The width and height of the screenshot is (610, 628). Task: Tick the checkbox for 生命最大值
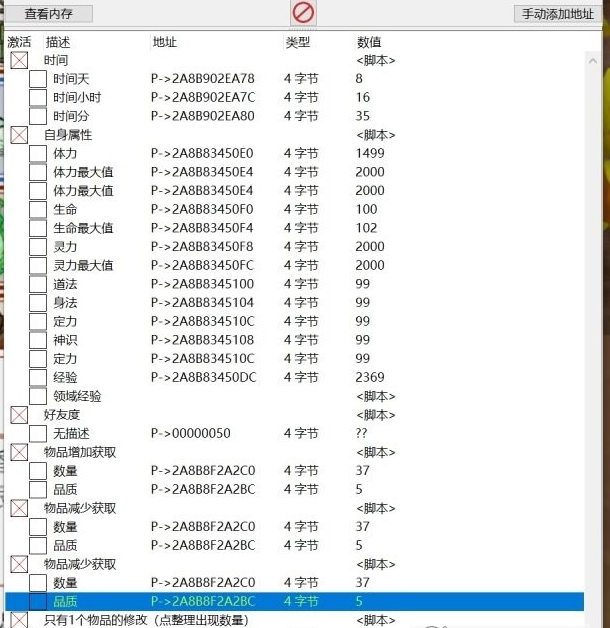click(x=38, y=228)
